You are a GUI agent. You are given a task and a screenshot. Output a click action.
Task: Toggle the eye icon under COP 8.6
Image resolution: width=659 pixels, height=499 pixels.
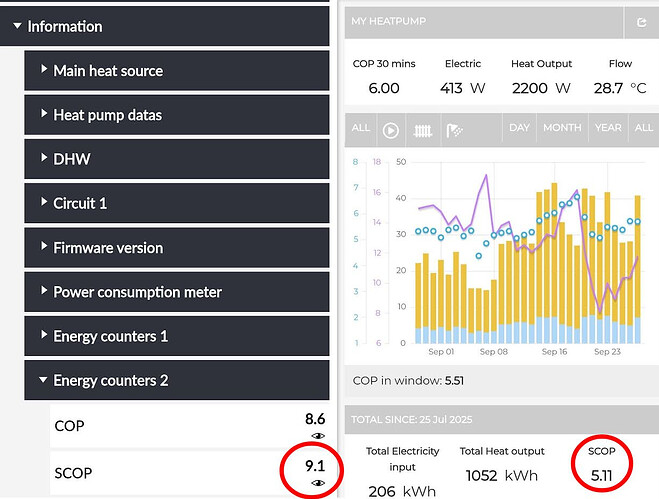click(x=318, y=436)
